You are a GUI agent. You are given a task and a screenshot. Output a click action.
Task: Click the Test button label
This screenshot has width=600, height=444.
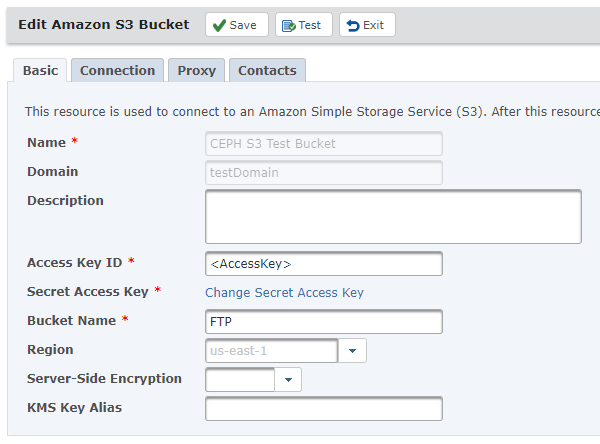click(x=310, y=25)
